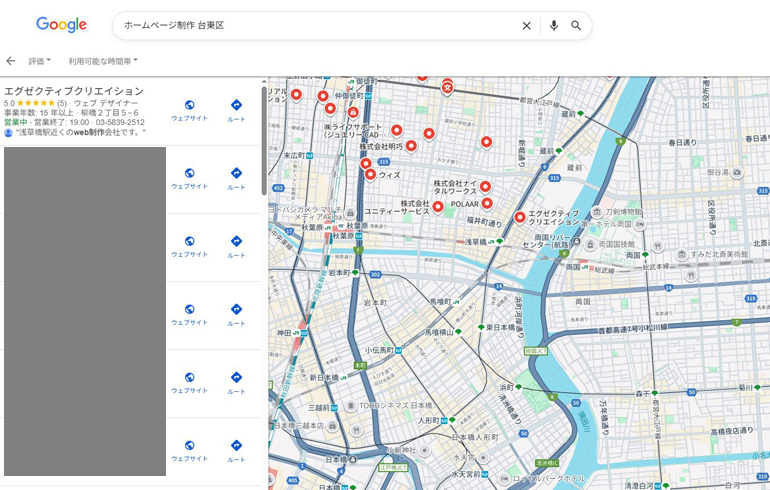The height and width of the screenshot is (490, 770).
Task: Get route to エグゼクティブクリエイション listing
Action: pos(236,109)
